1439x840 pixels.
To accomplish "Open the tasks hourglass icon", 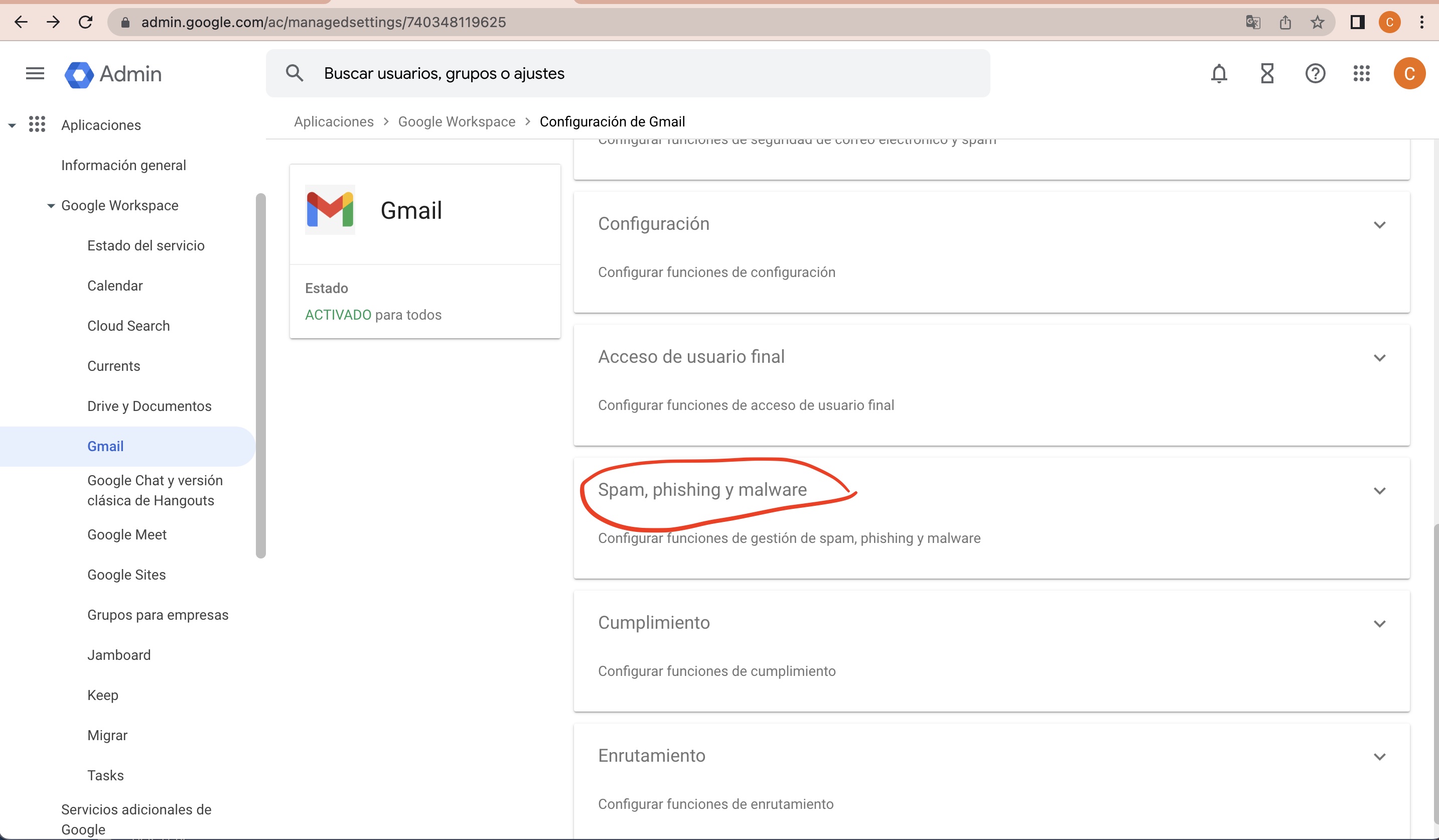I will click(x=1267, y=74).
